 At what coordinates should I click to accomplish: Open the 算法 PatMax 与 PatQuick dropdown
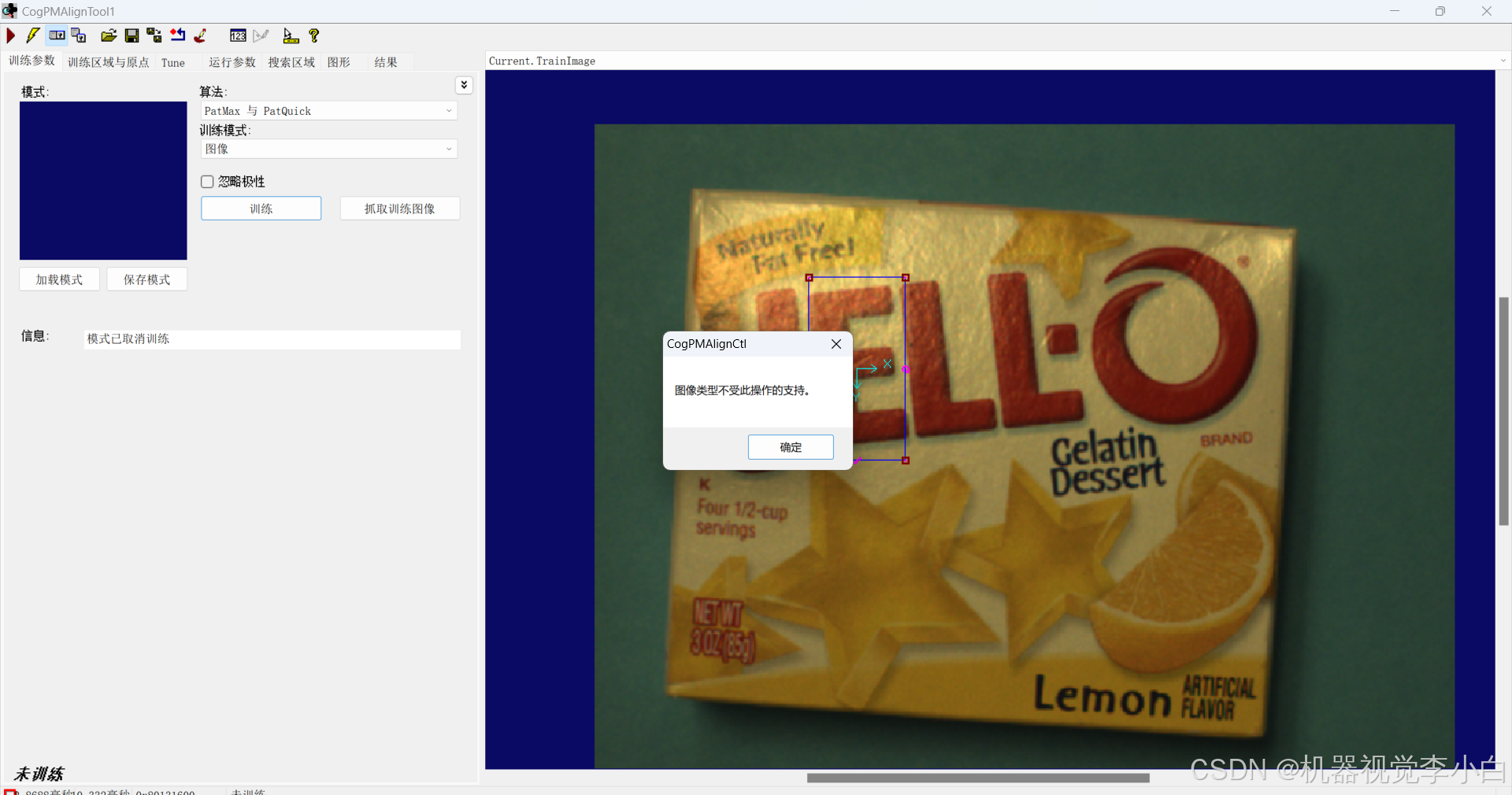click(329, 111)
